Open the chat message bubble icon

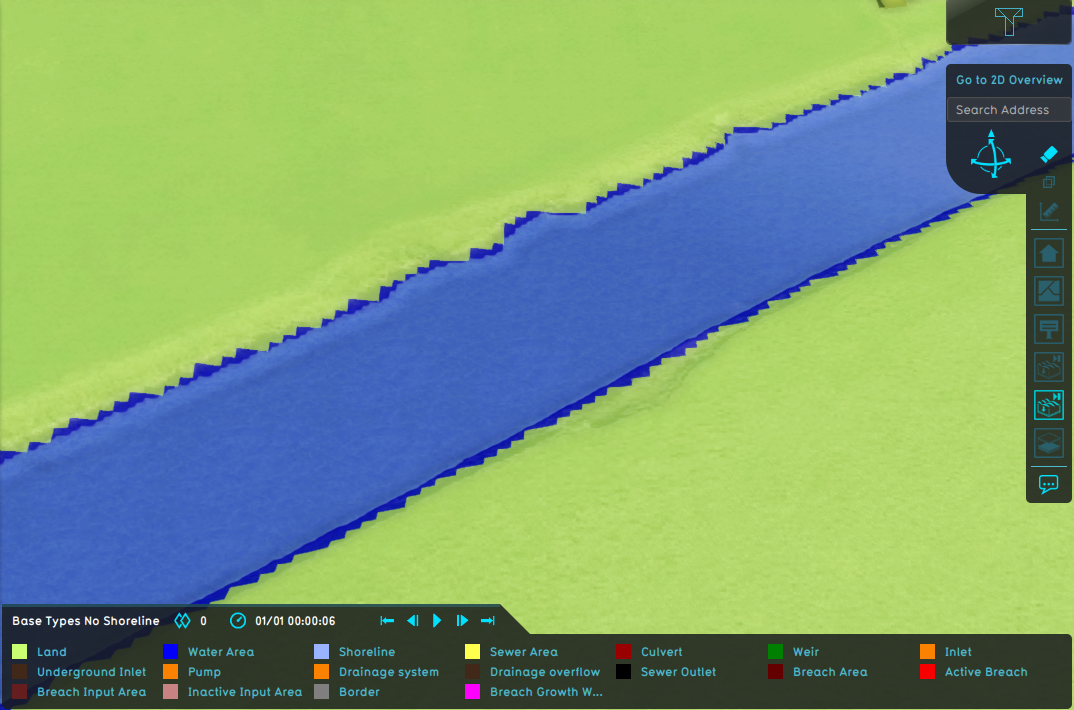[x=1048, y=484]
